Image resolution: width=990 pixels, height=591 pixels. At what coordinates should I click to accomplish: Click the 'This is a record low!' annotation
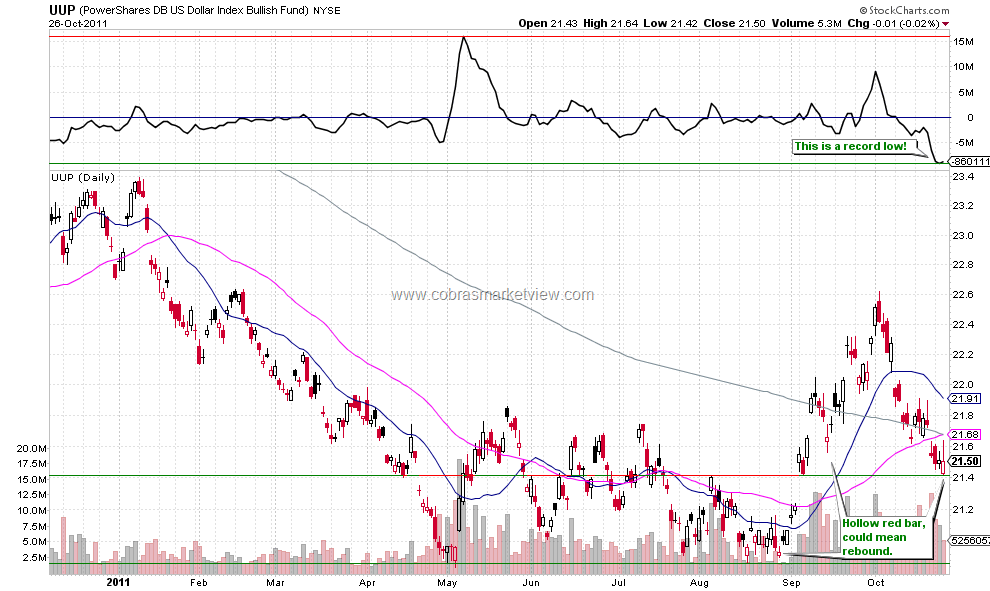[x=850, y=146]
